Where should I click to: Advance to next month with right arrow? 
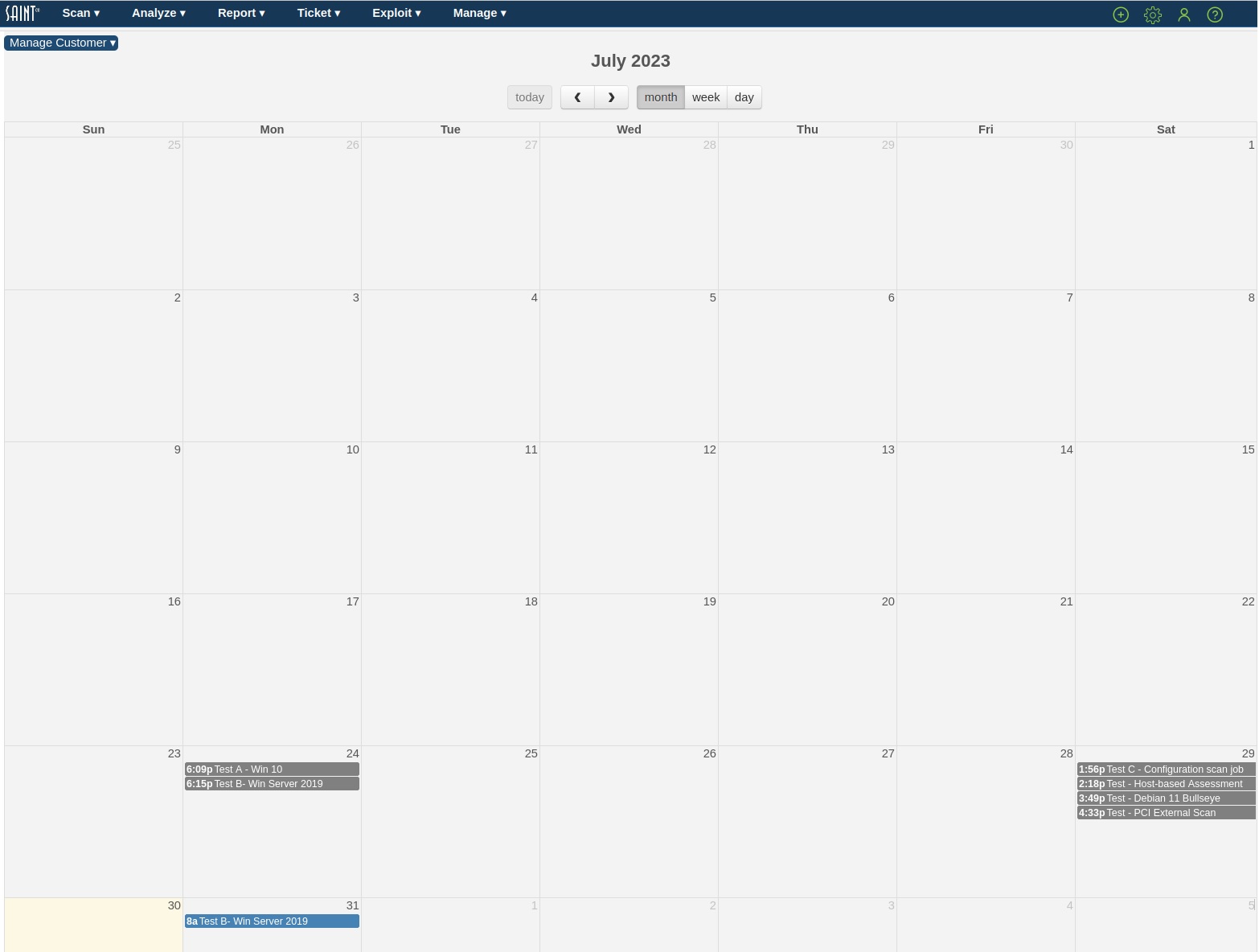(611, 97)
